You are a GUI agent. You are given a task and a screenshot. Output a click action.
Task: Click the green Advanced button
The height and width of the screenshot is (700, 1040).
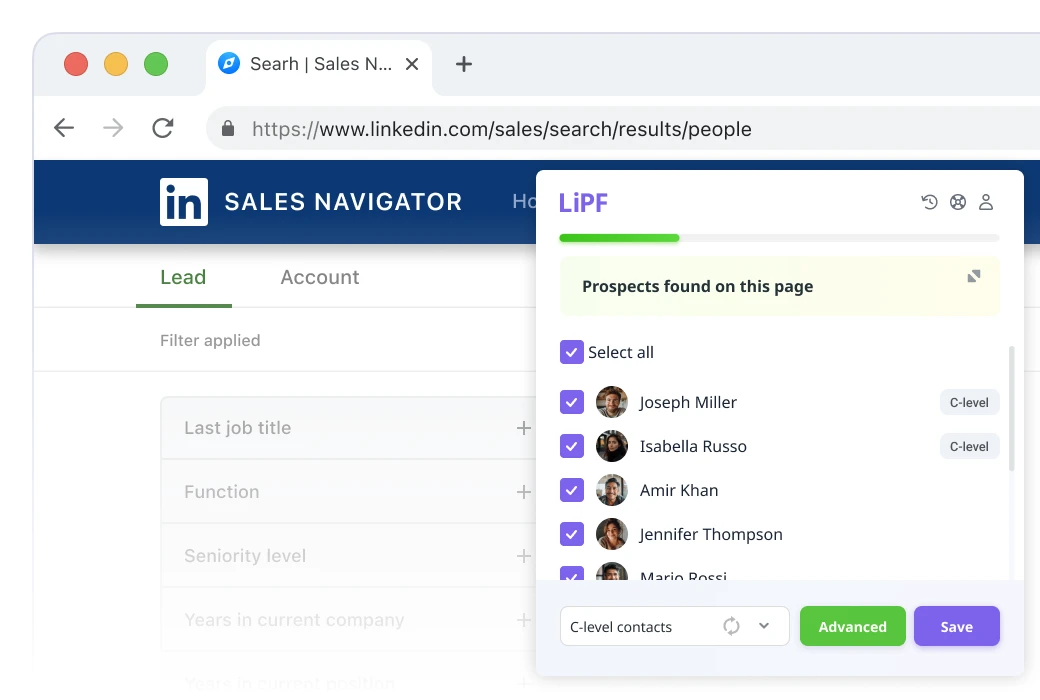tap(852, 626)
